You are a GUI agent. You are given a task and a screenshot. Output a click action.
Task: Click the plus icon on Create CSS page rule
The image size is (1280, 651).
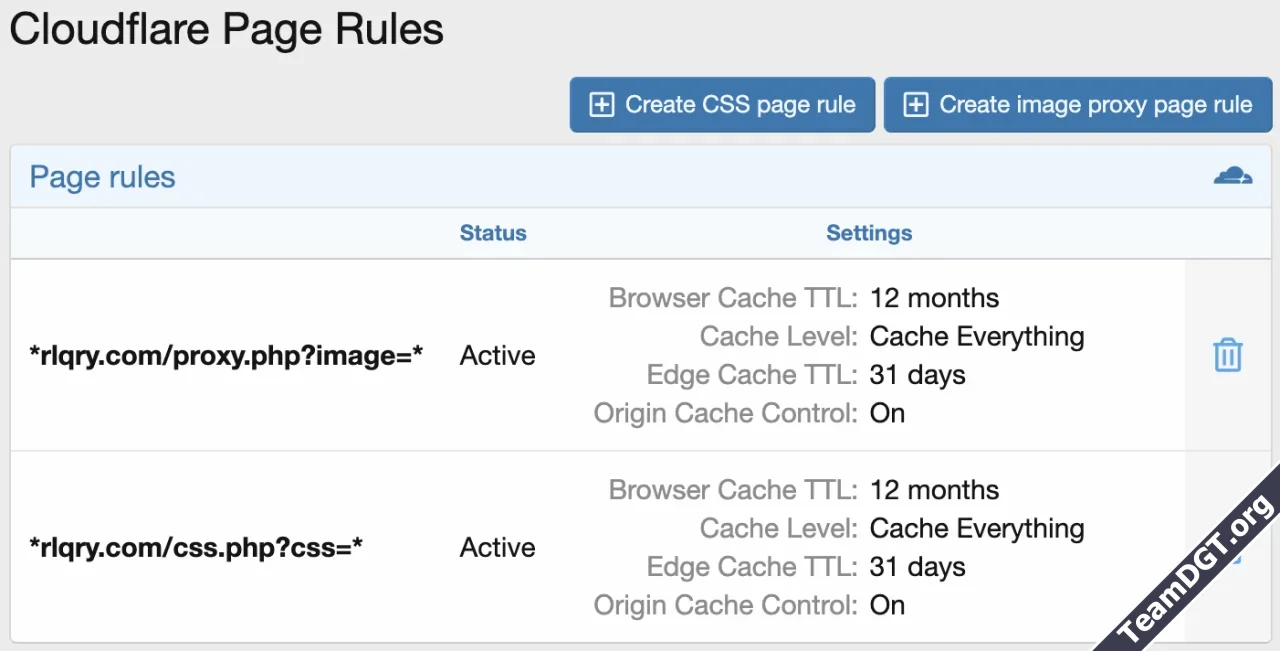point(601,104)
